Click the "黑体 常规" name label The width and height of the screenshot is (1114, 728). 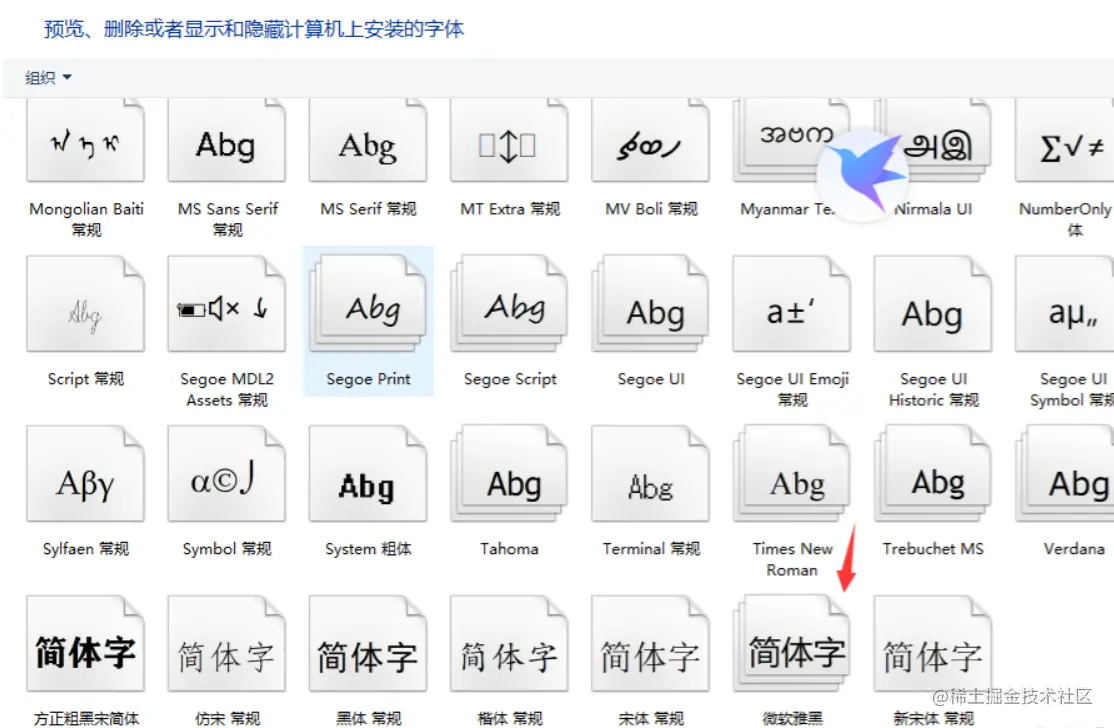pyautogui.click(x=368, y=719)
